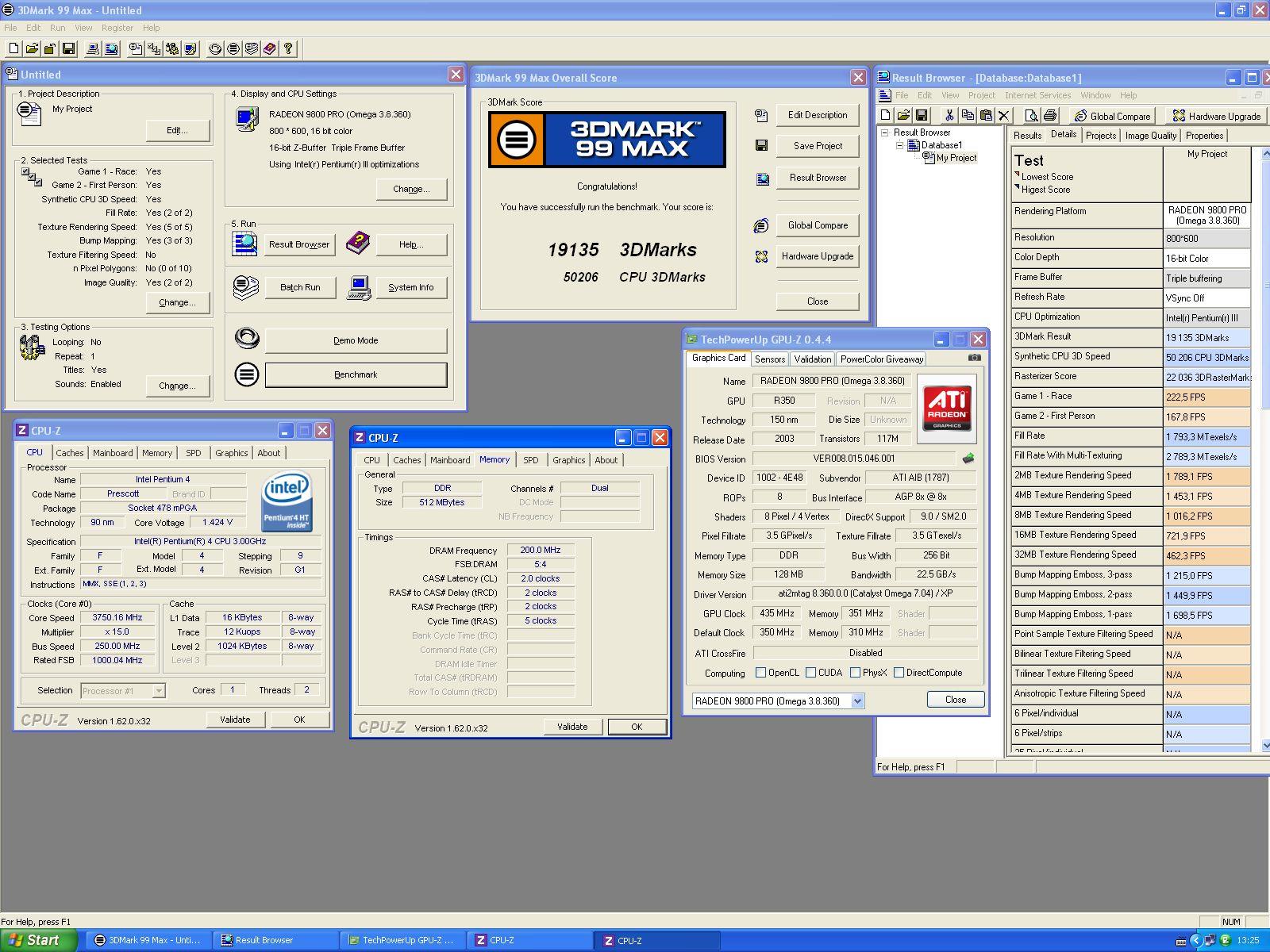The height and width of the screenshot is (952, 1270).
Task: Click Batch Run stack icon in 3DMark toolbar
Action: [x=252, y=48]
